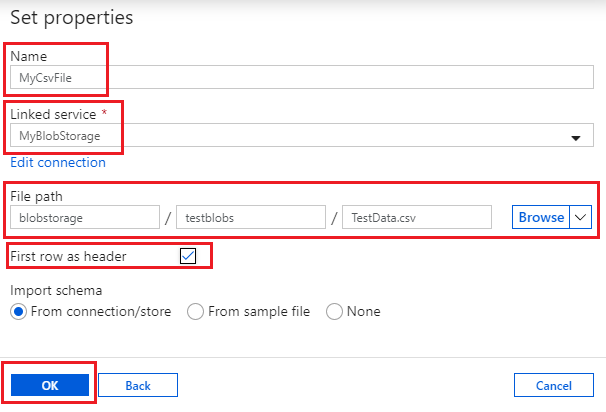Click the Set properties heading
Screen dimensions: 606x412
pyautogui.click(x=71, y=17)
